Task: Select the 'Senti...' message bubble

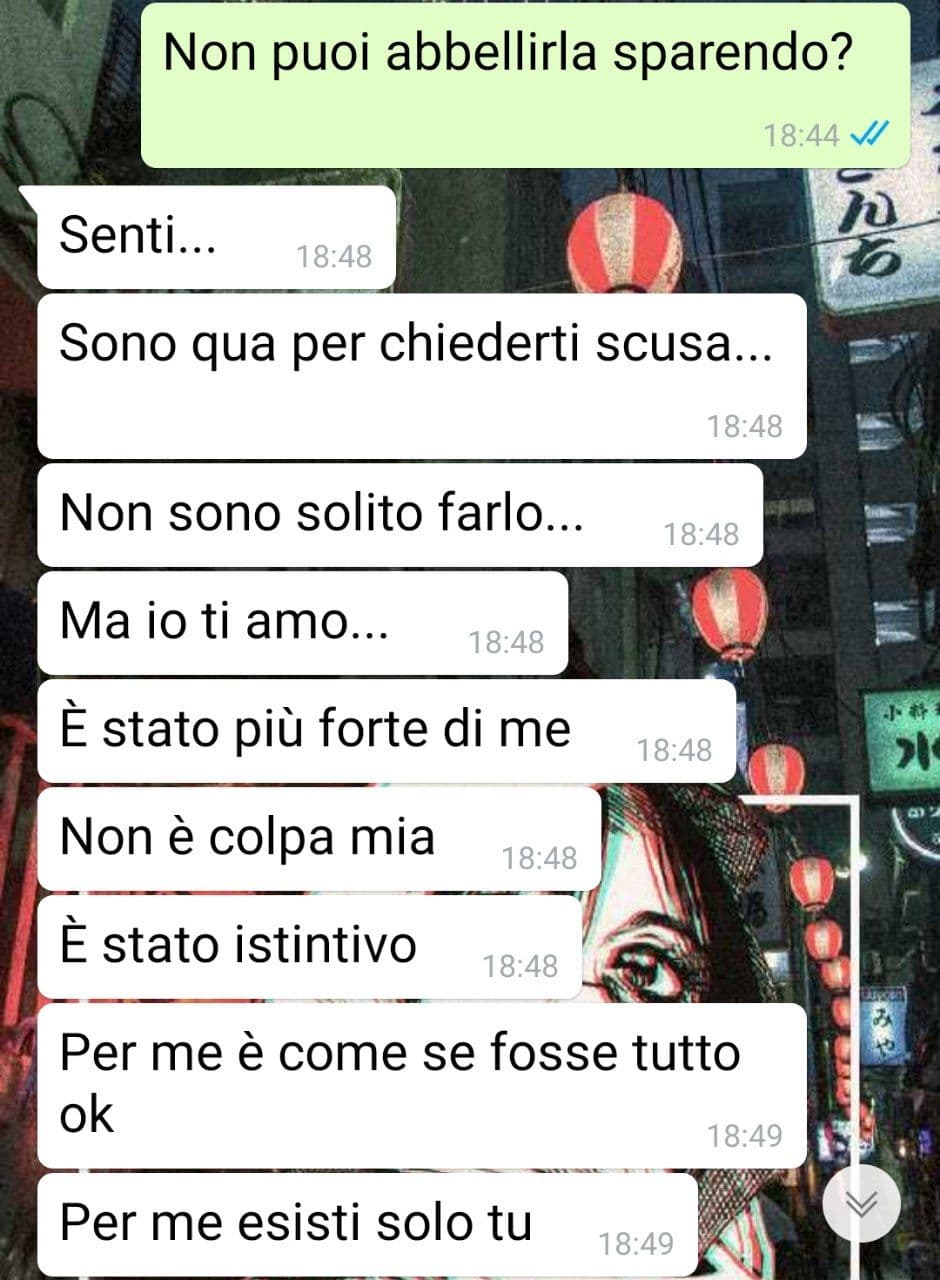Action: (217, 238)
